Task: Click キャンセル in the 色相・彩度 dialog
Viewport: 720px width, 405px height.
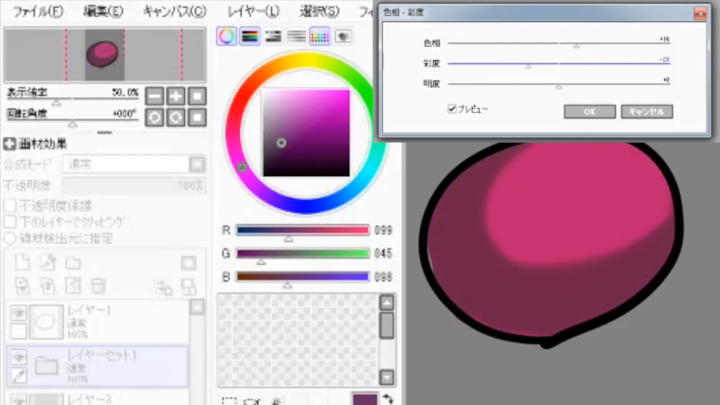Action: click(x=647, y=112)
